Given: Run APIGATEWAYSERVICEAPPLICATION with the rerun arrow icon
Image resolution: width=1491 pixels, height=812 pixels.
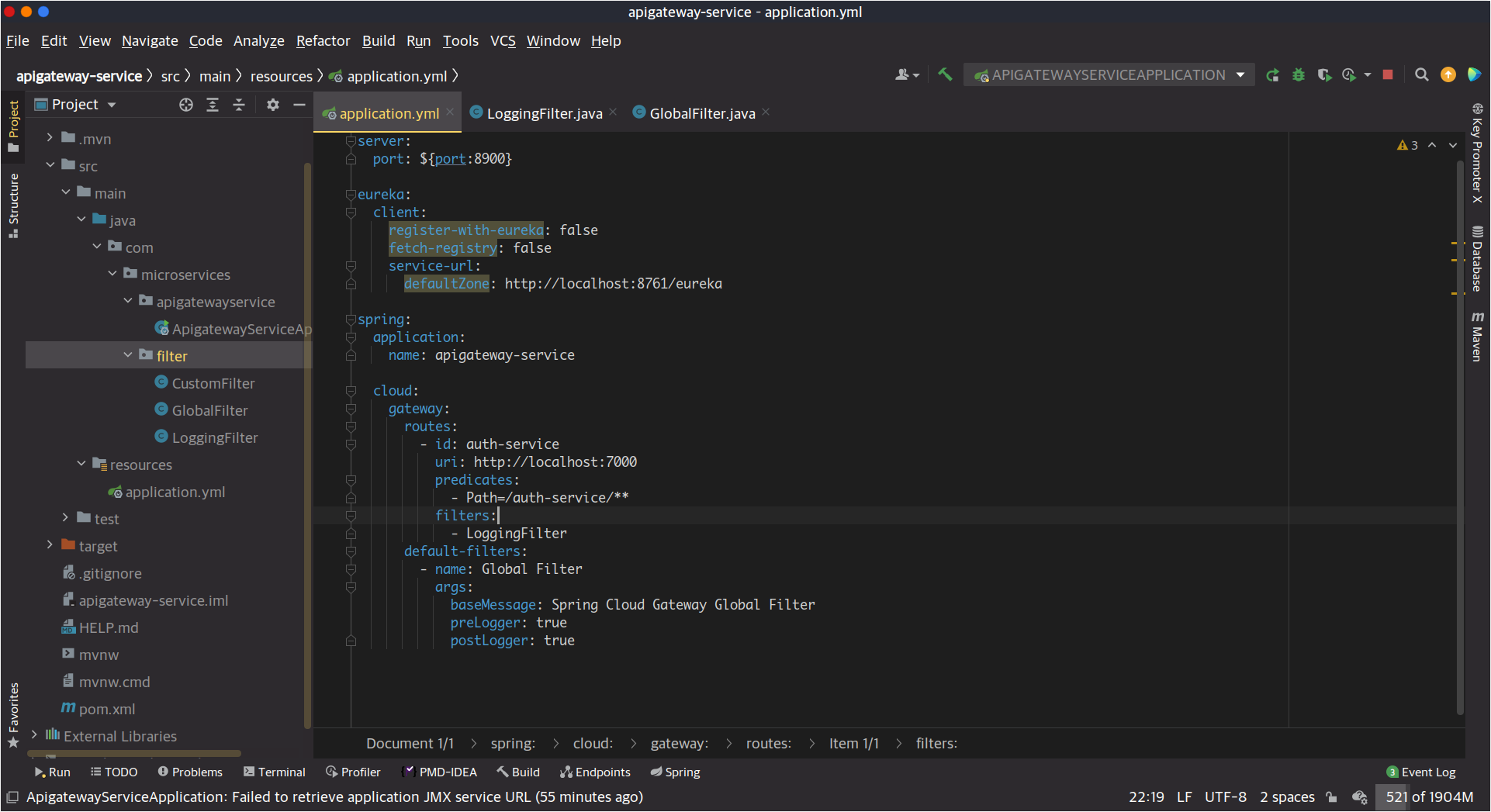Looking at the screenshot, I should [x=1272, y=75].
